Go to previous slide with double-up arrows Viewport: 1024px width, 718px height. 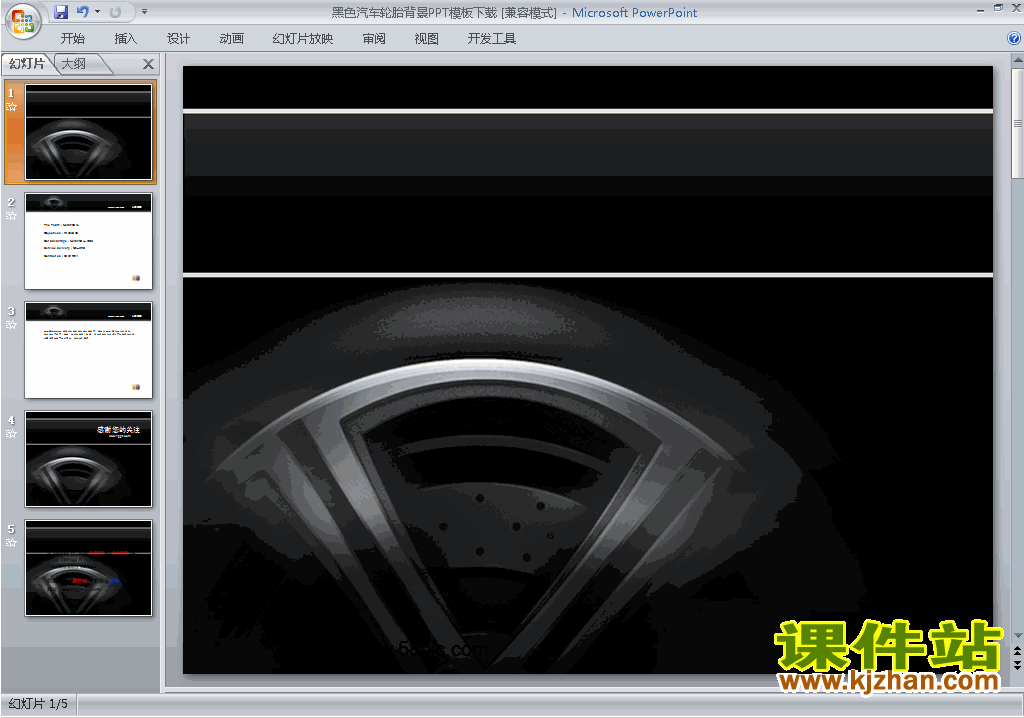point(1017,651)
